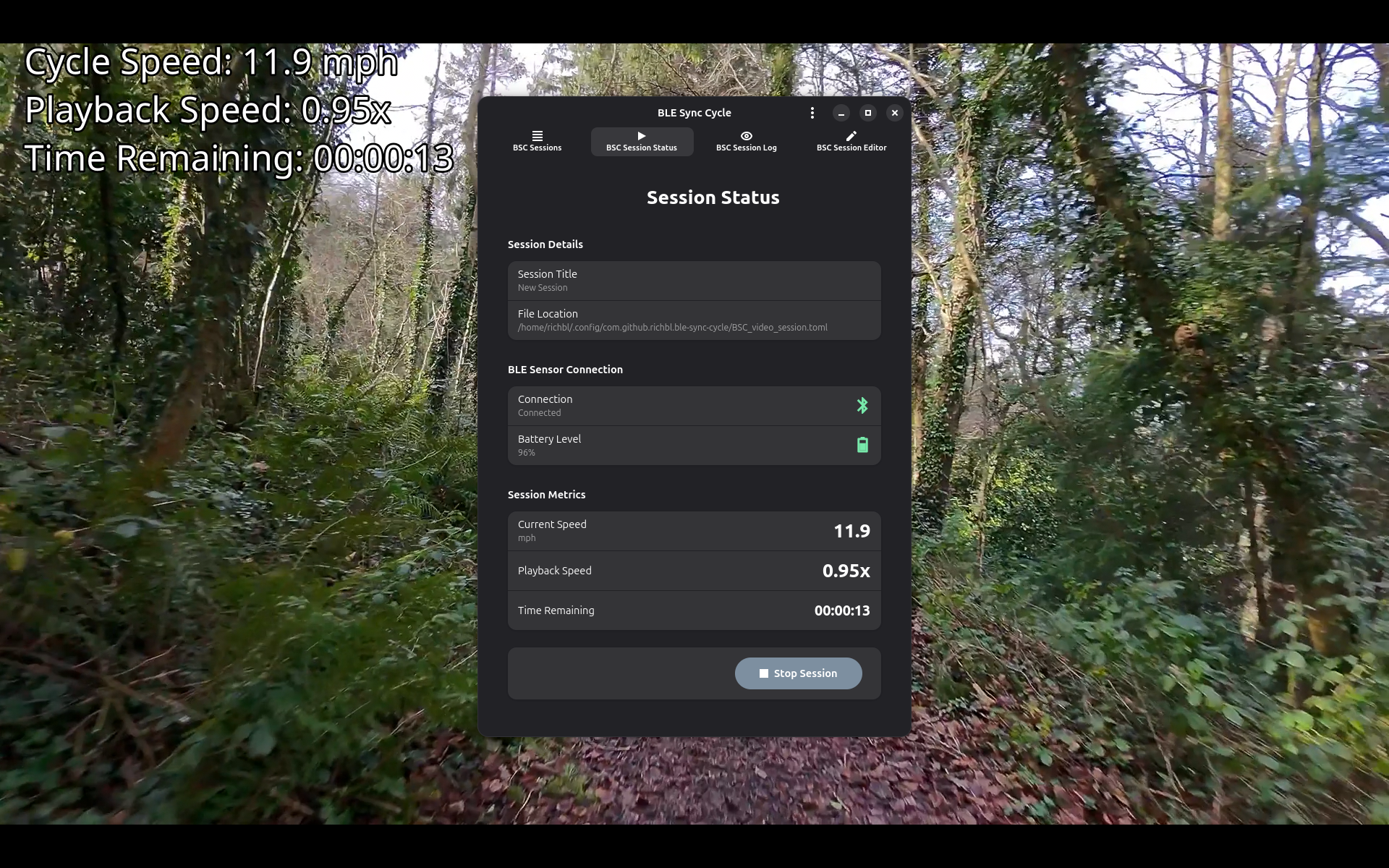Maximize the BLE Sync Cycle window
The width and height of the screenshot is (1389, 868).
pyautogui.click(x=867, y=113)
